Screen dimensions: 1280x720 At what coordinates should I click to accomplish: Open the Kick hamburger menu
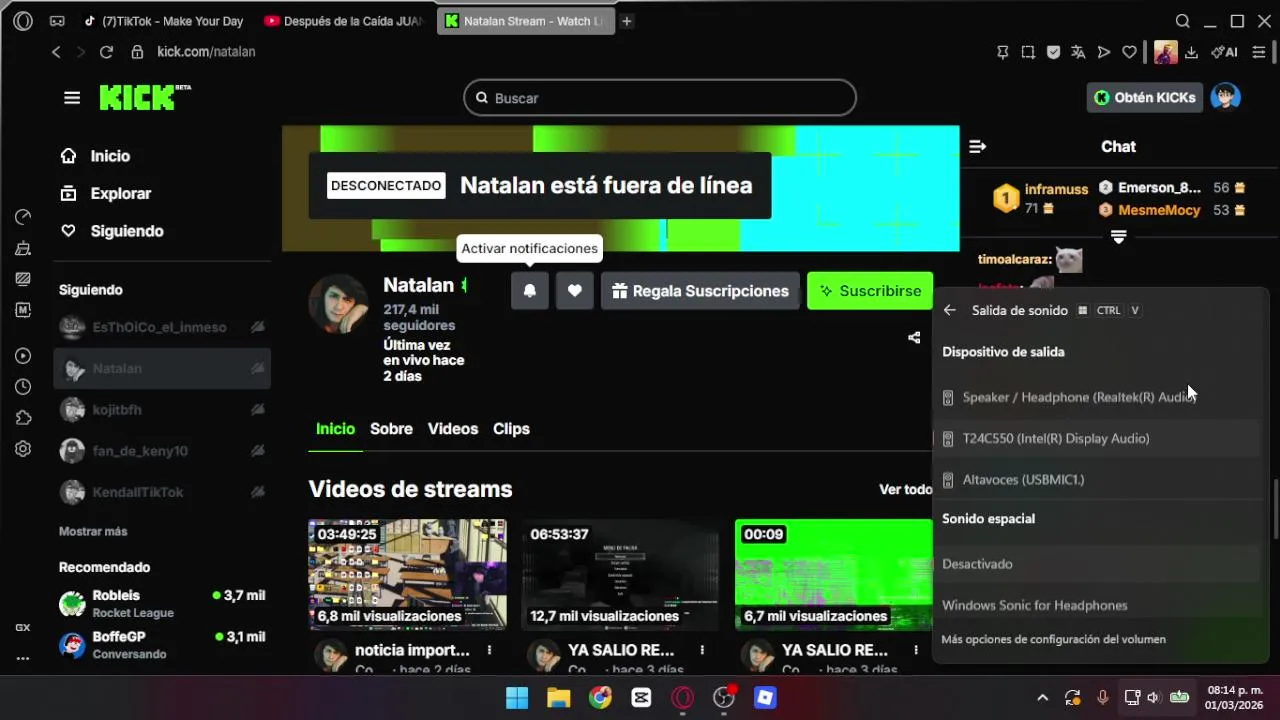coord(72,98)
